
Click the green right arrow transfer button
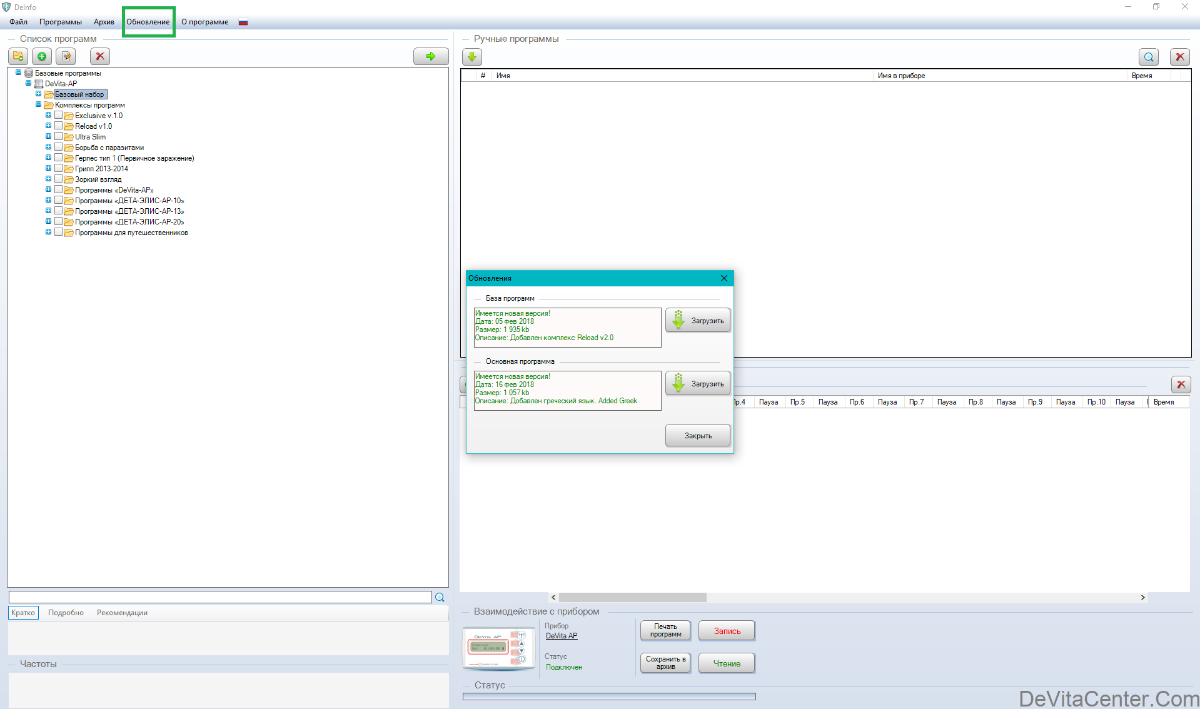[430, 57]
